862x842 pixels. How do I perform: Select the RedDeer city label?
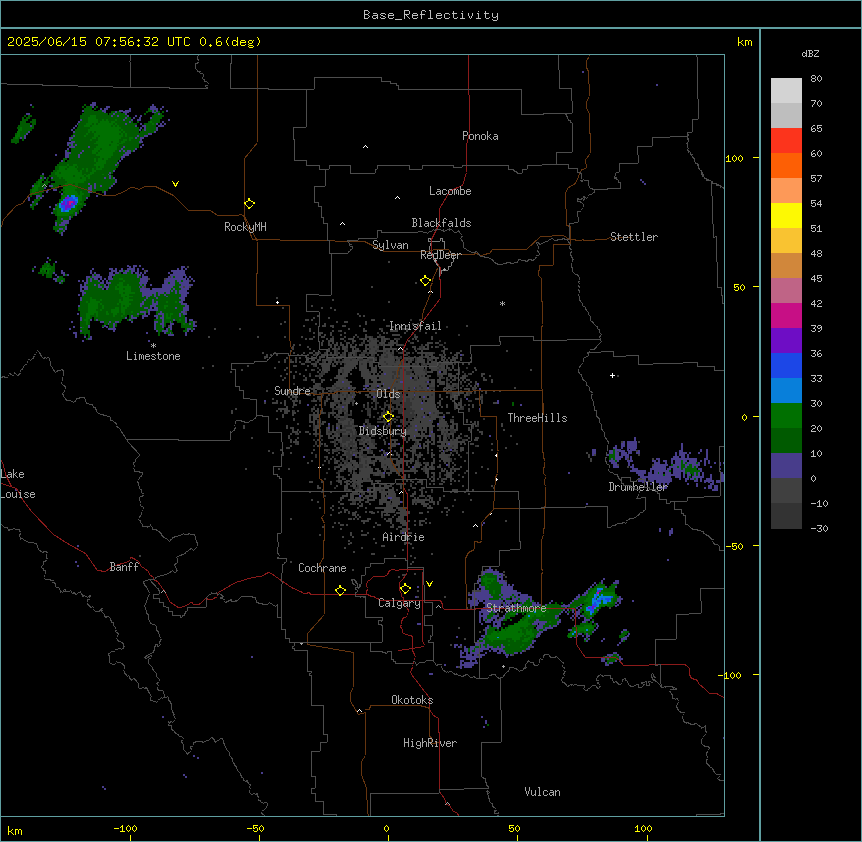coord(440,255)
